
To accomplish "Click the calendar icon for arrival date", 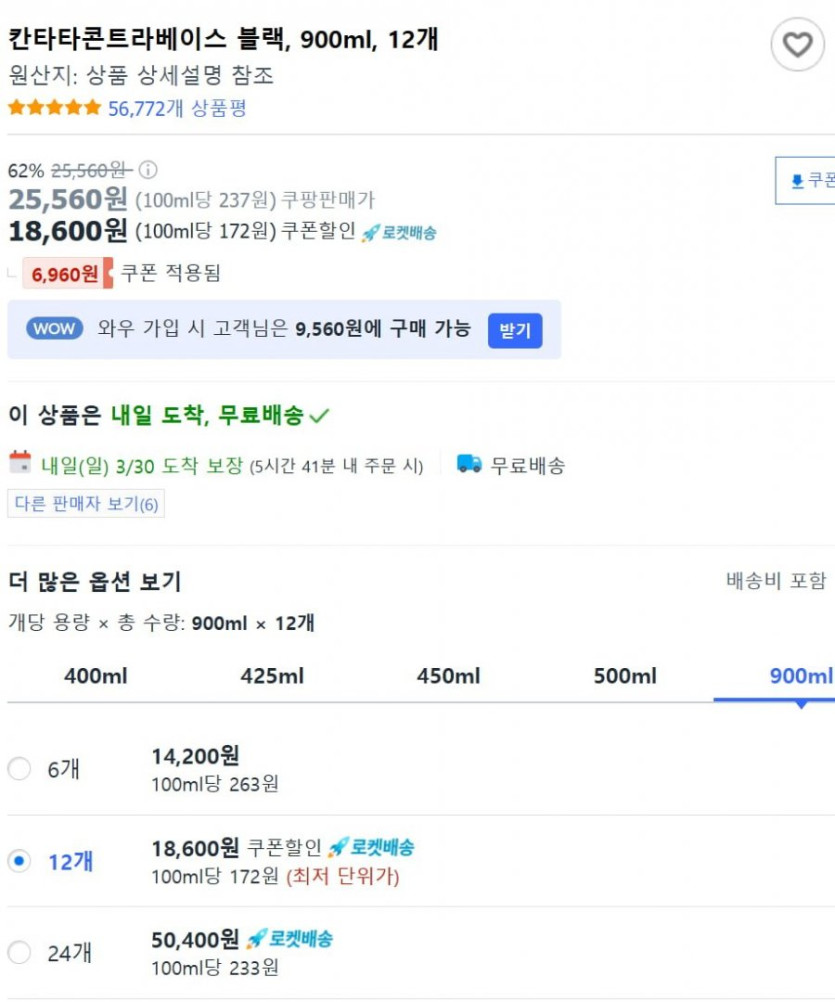I will coord(20,463).
